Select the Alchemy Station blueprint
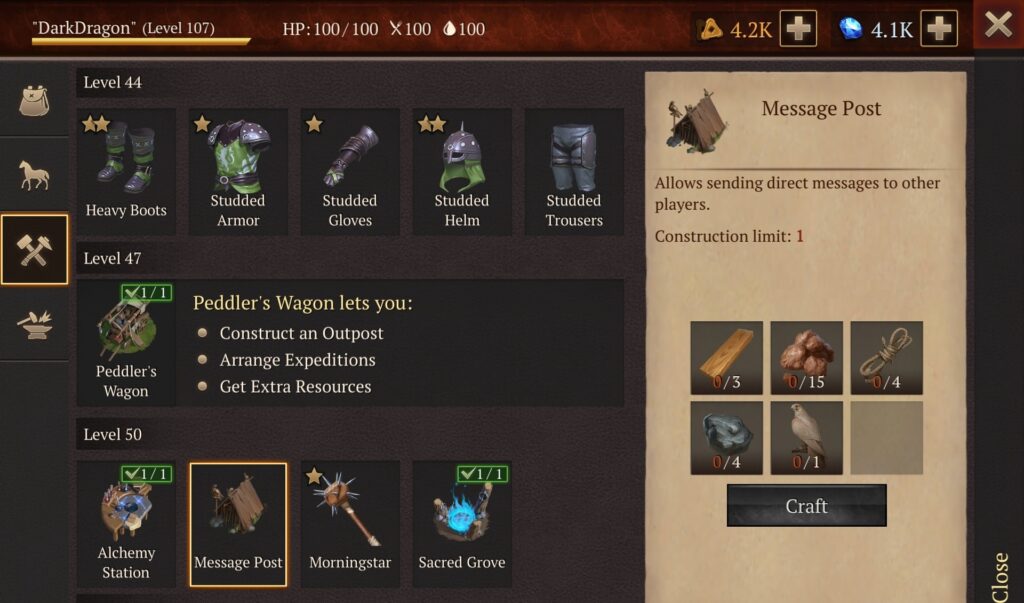This screenshot has height=603, width=1024. coord(126,524)
